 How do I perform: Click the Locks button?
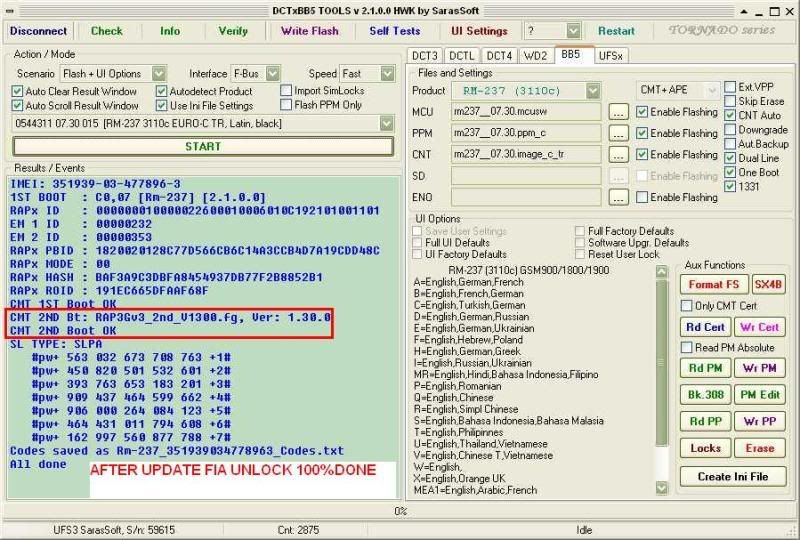click(705, 449)
